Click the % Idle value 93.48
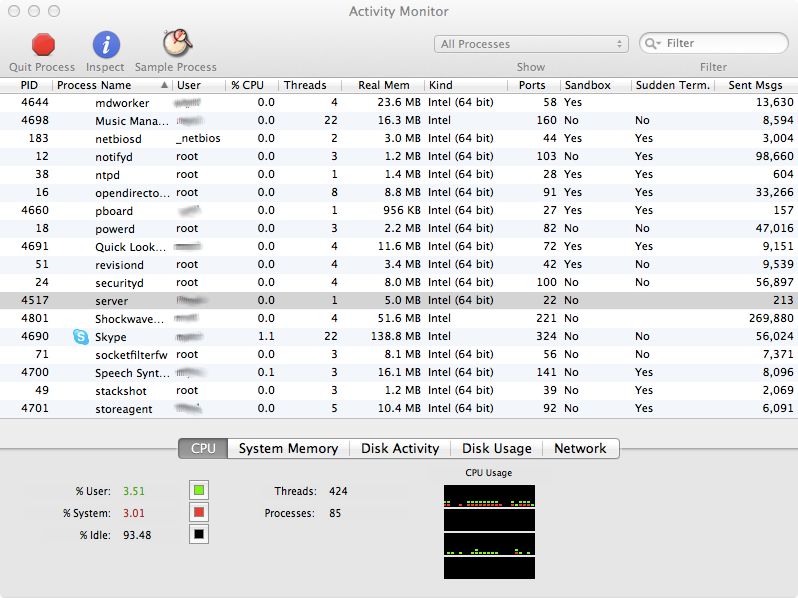This screenshot has width=798, height=598. point(137,535)
